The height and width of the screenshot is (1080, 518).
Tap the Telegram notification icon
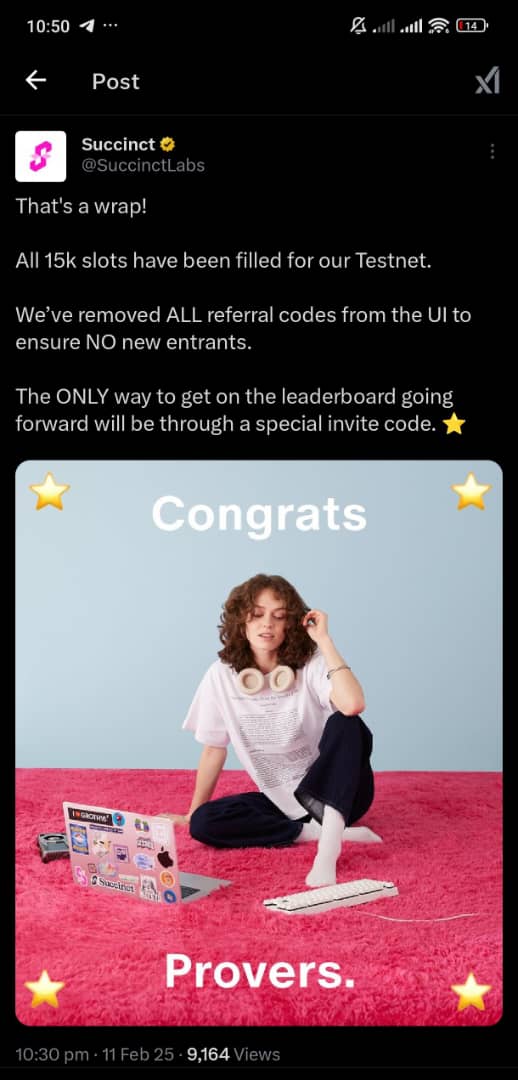click(87, 26)
